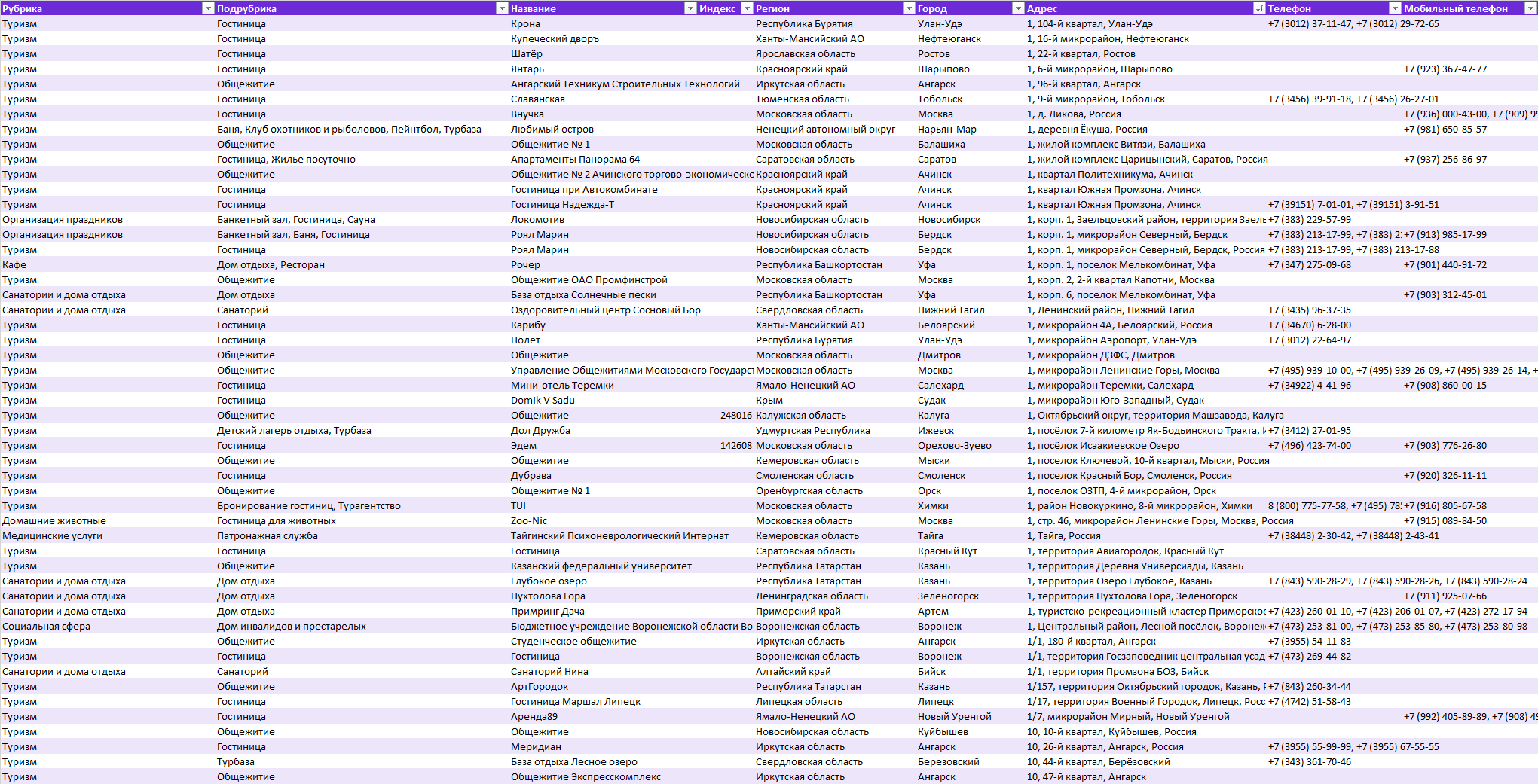The width and height of the screenshot is (1538, 784).
Task: Open the Регион column filter dropdown
Action: point(909,8)
